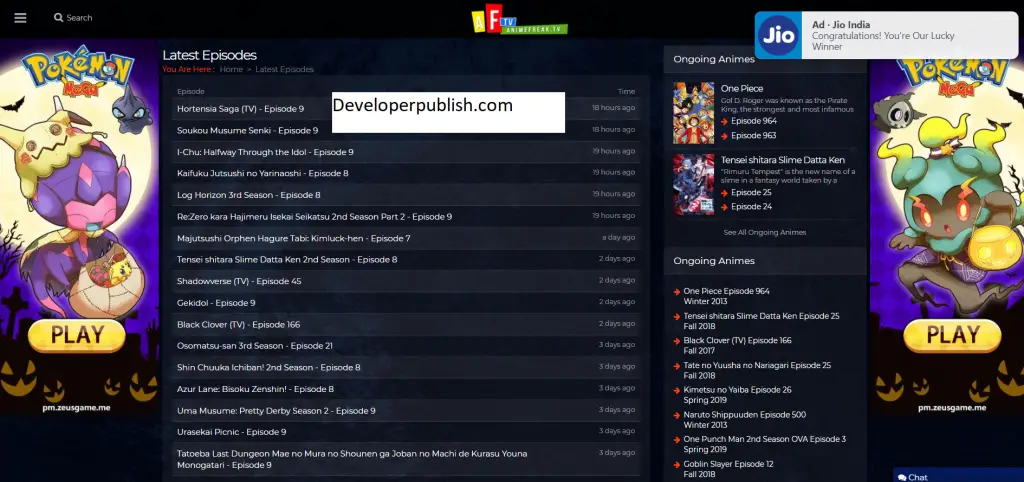The width and height of the screenshot is (1024, 482).
Task: Click the Time column header
Action: pos(626,91)
